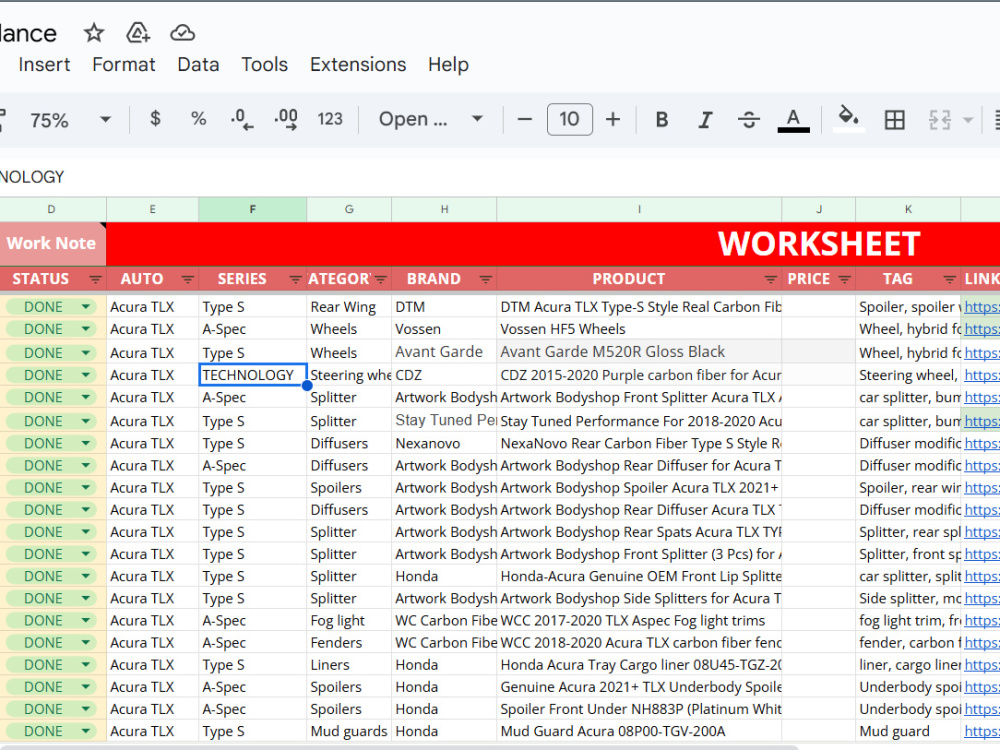Open borders options icon
The image size is (1000, 750).
click(x=894, y=119)
